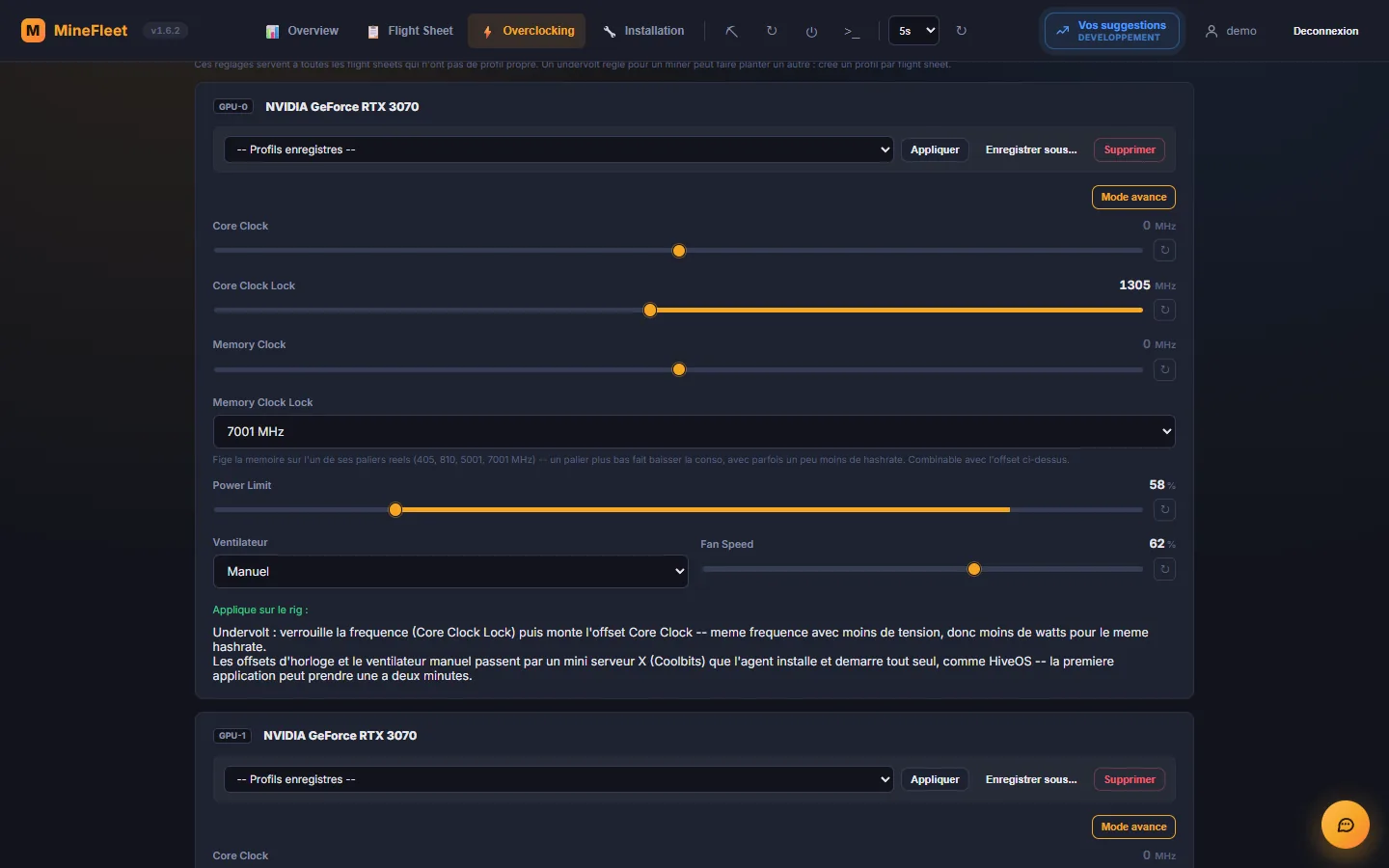Expand GPU-0 Profils enregistres dropdown
Screen dimensions: 1389x868
coord(558,149)
